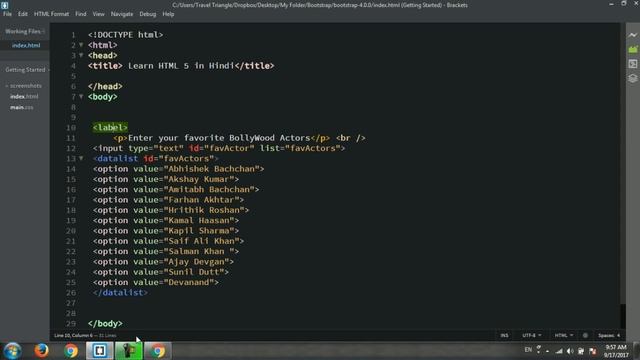Collapse the datalist fold arrow on line 13

click(81, 158)
